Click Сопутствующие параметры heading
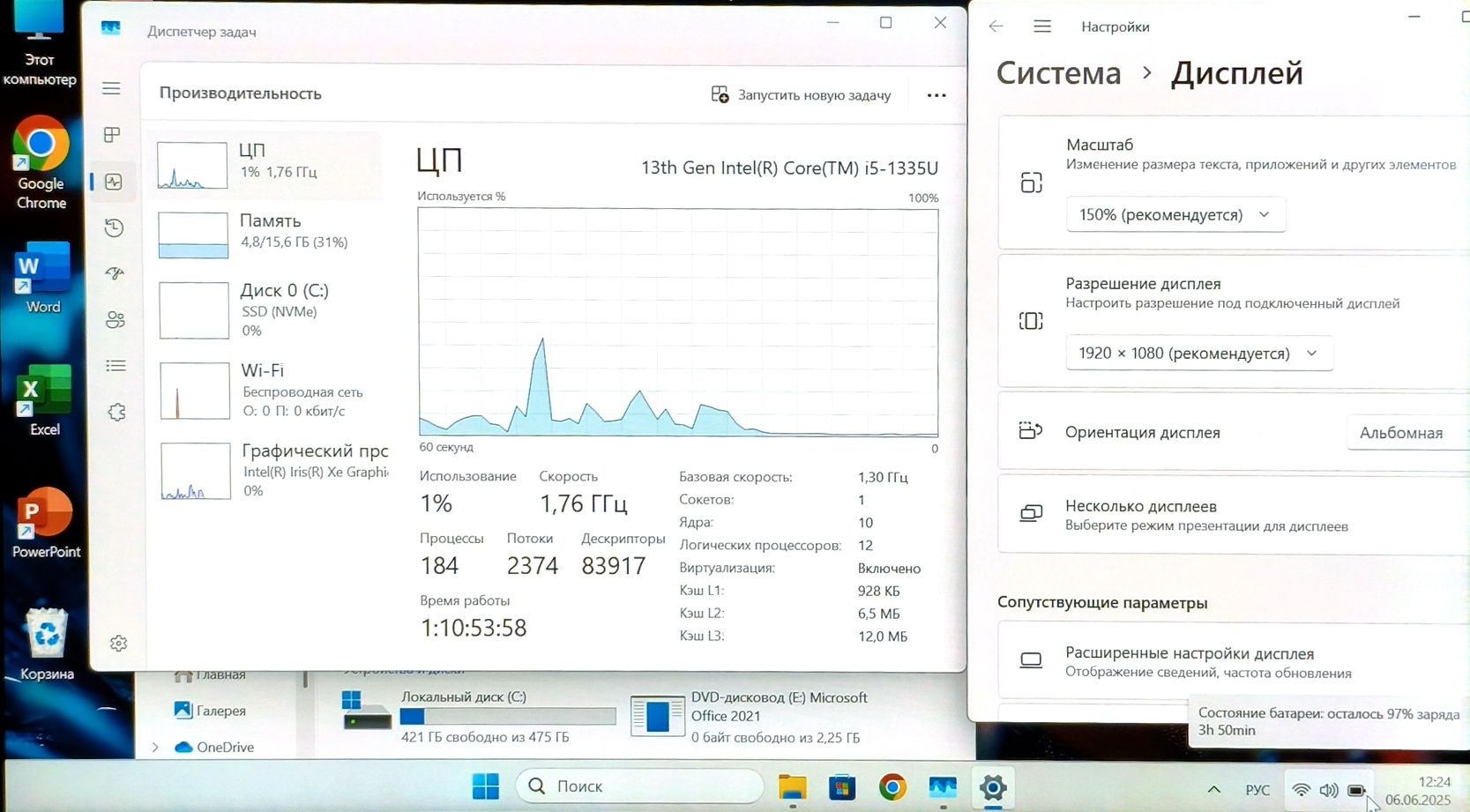Screen dimensions: 1470x812 pos(1102,603)
